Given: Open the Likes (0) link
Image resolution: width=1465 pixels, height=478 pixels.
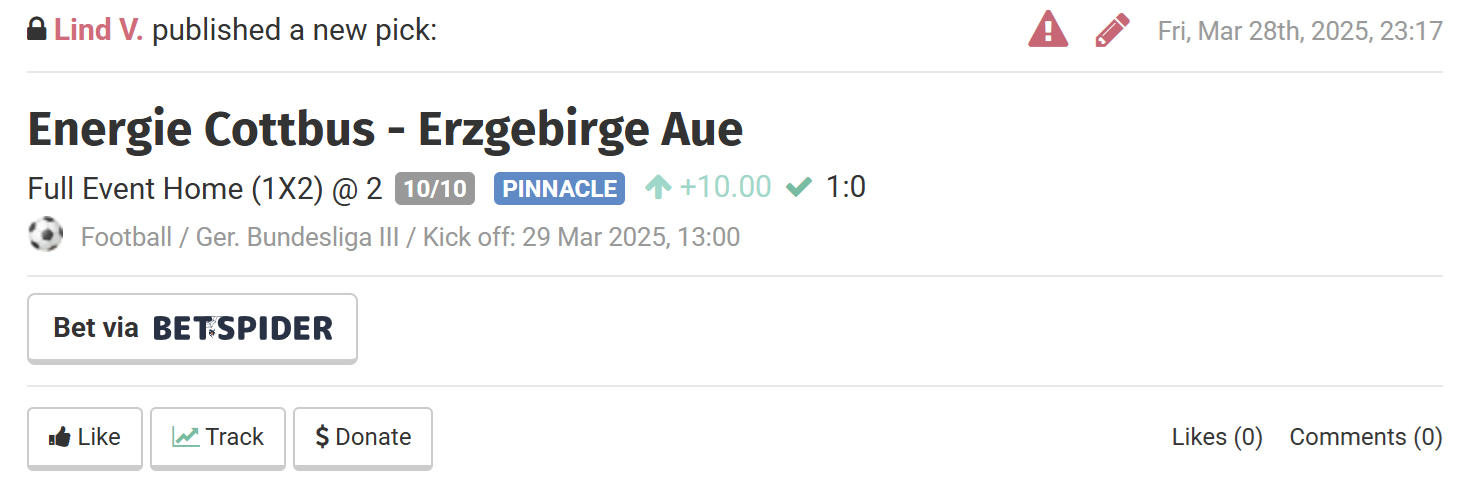Looking at the screenshot, I should coord(1217,437).
